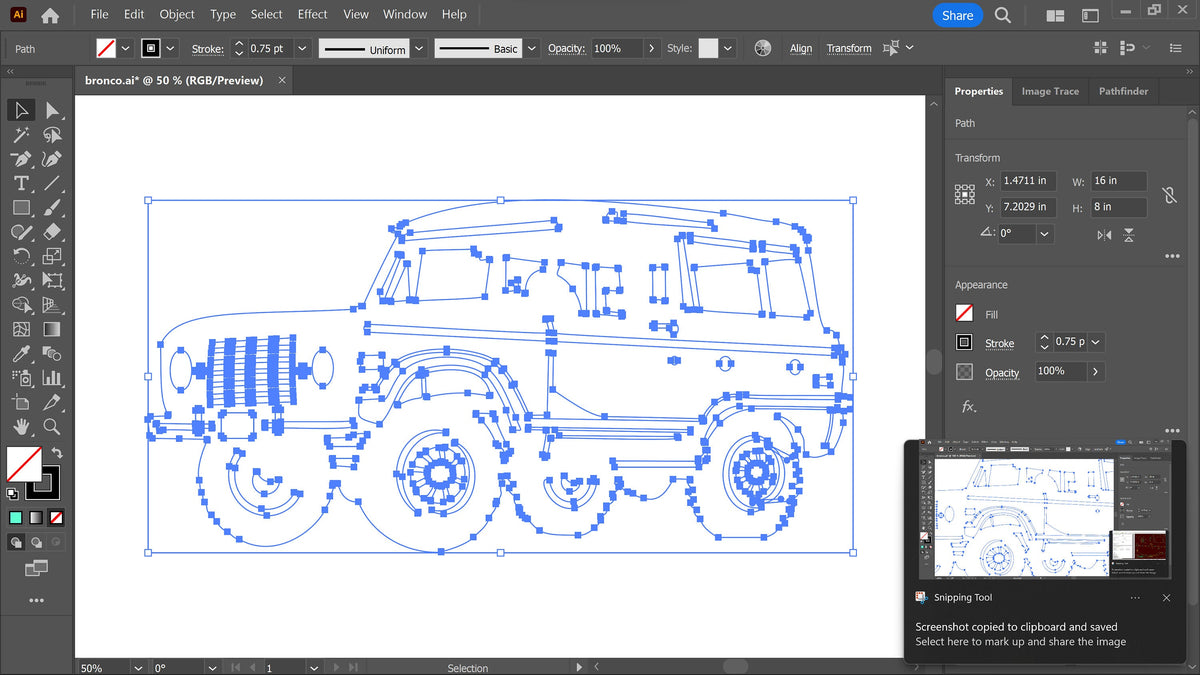The width and height of the screenshot is (1200, 675).
Task: Switch to the Pathfinder tab
Action: tap(1123, 91)
